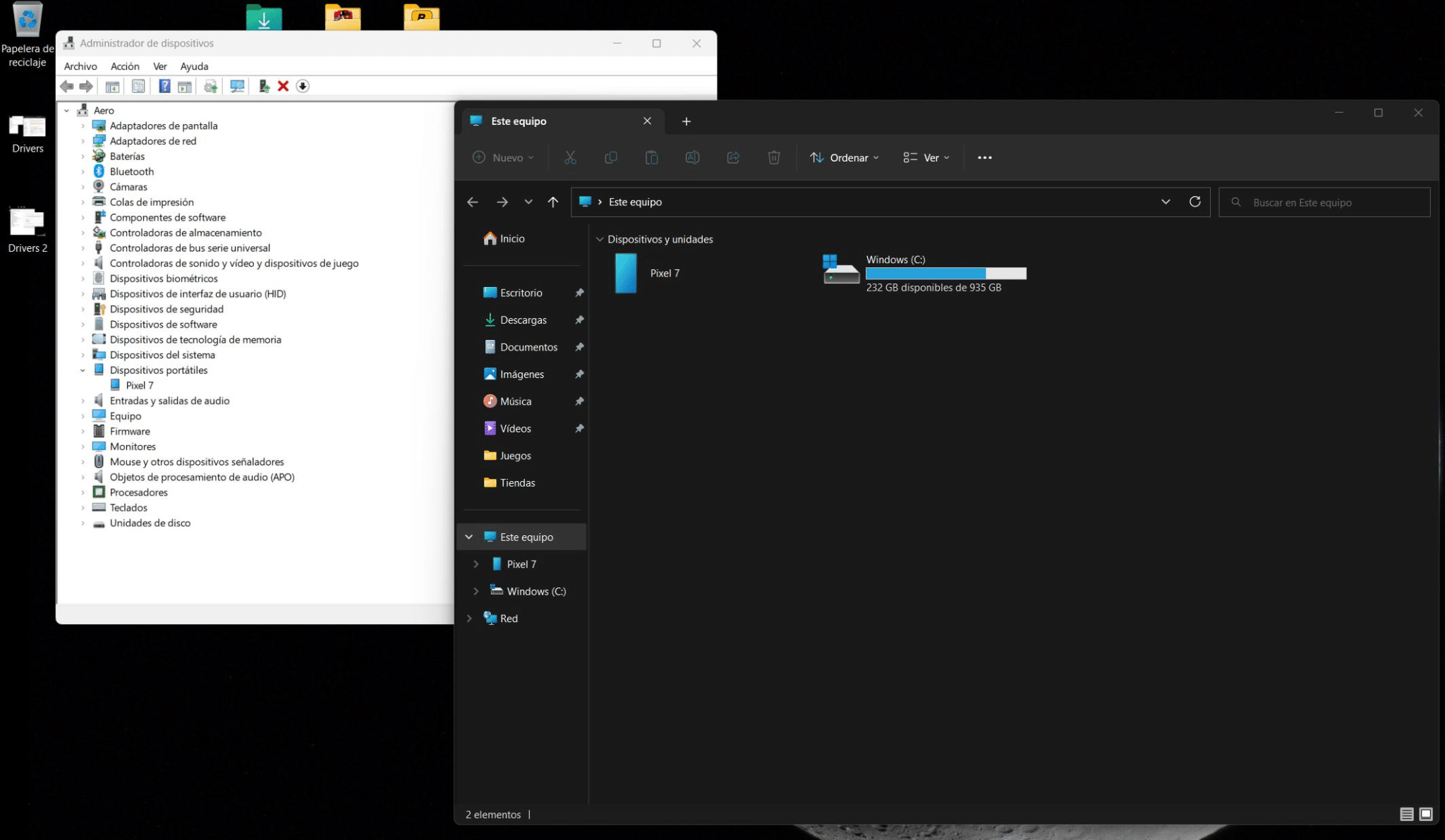Viewport: 1445px width, 840px height.
Task: Click Forward arrow in Device Manager toolbar
Action: [x=86, y=86]
